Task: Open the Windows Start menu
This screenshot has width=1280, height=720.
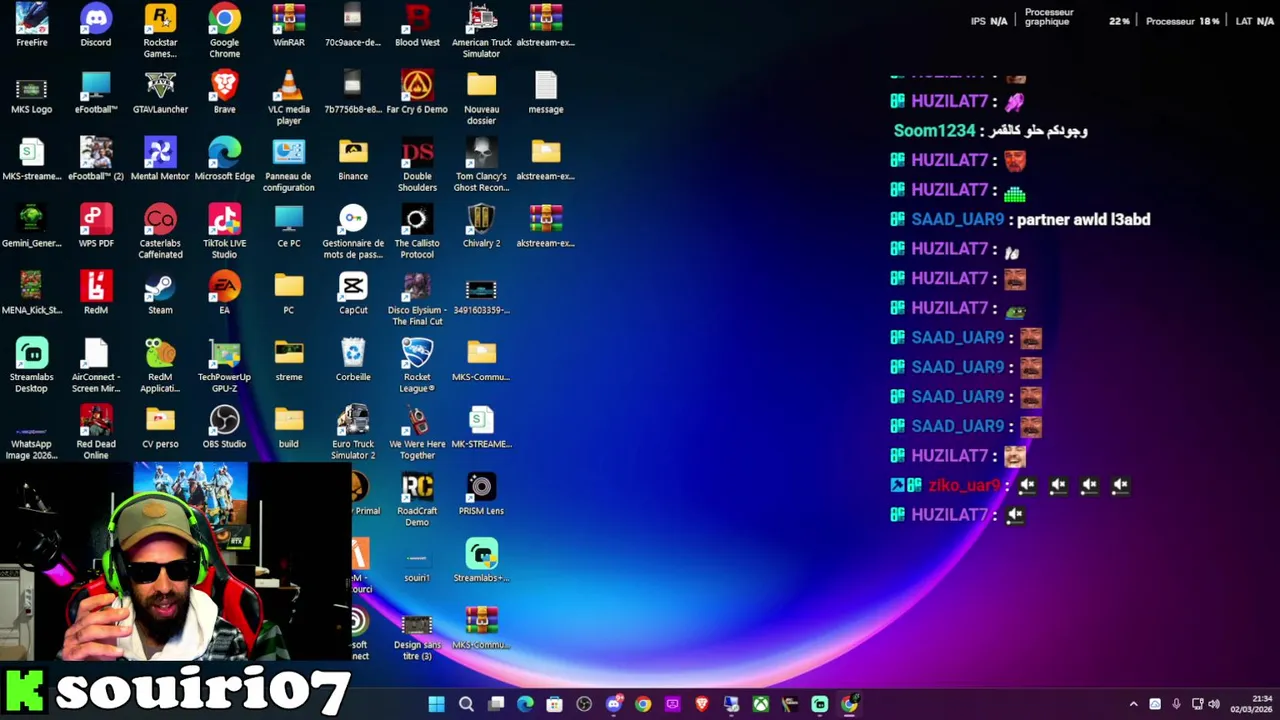Action: tap(436, 704)
